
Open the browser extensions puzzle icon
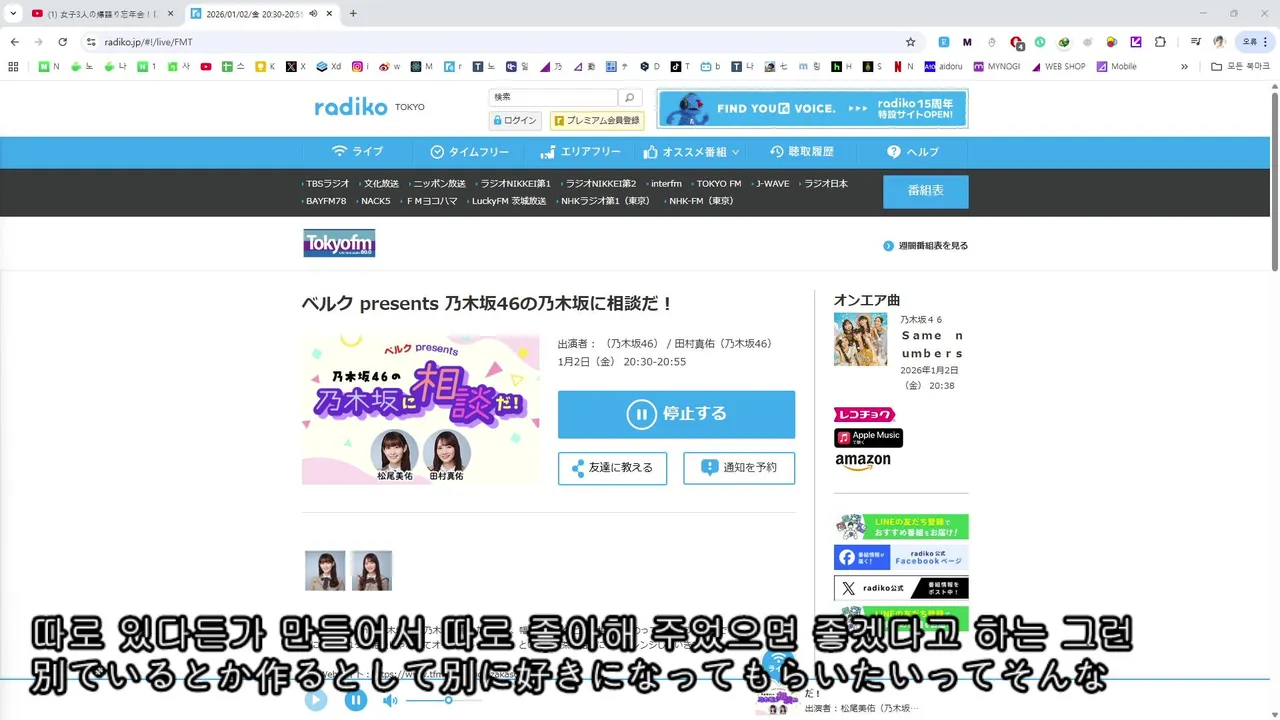pos(1160,42)
